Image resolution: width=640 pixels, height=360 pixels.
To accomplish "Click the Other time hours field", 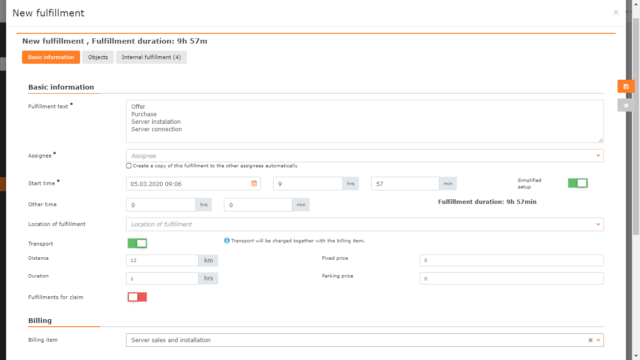I will coord(161,205).
